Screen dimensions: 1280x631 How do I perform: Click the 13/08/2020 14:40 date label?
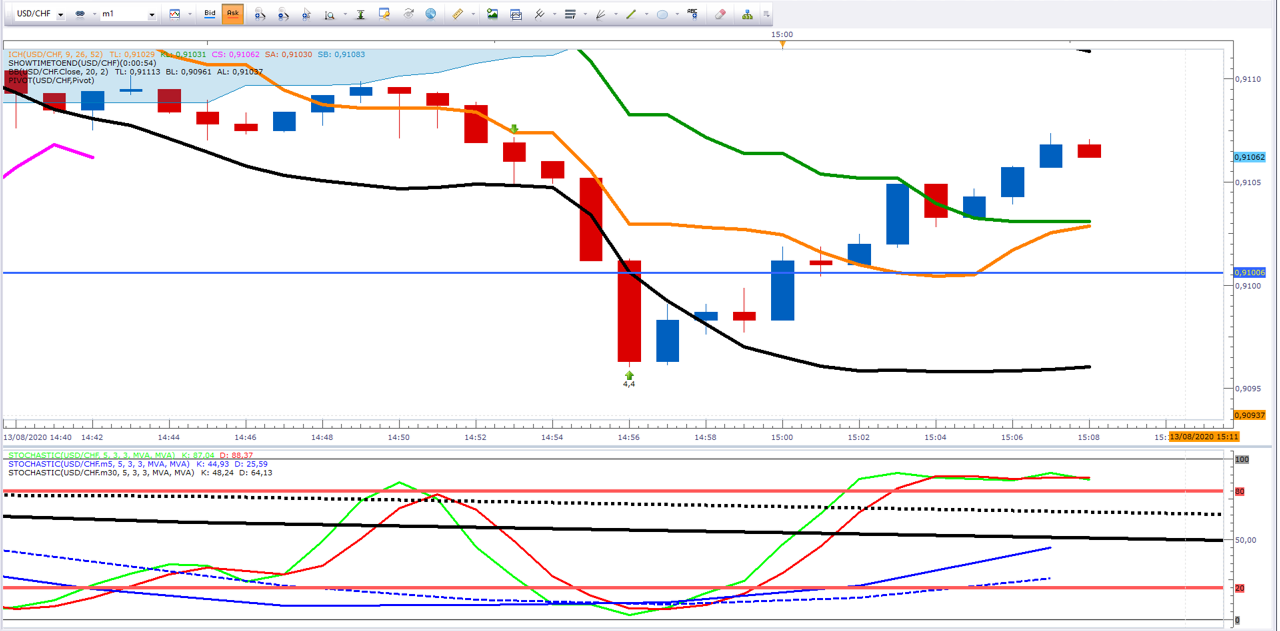(x=37, y=438)
